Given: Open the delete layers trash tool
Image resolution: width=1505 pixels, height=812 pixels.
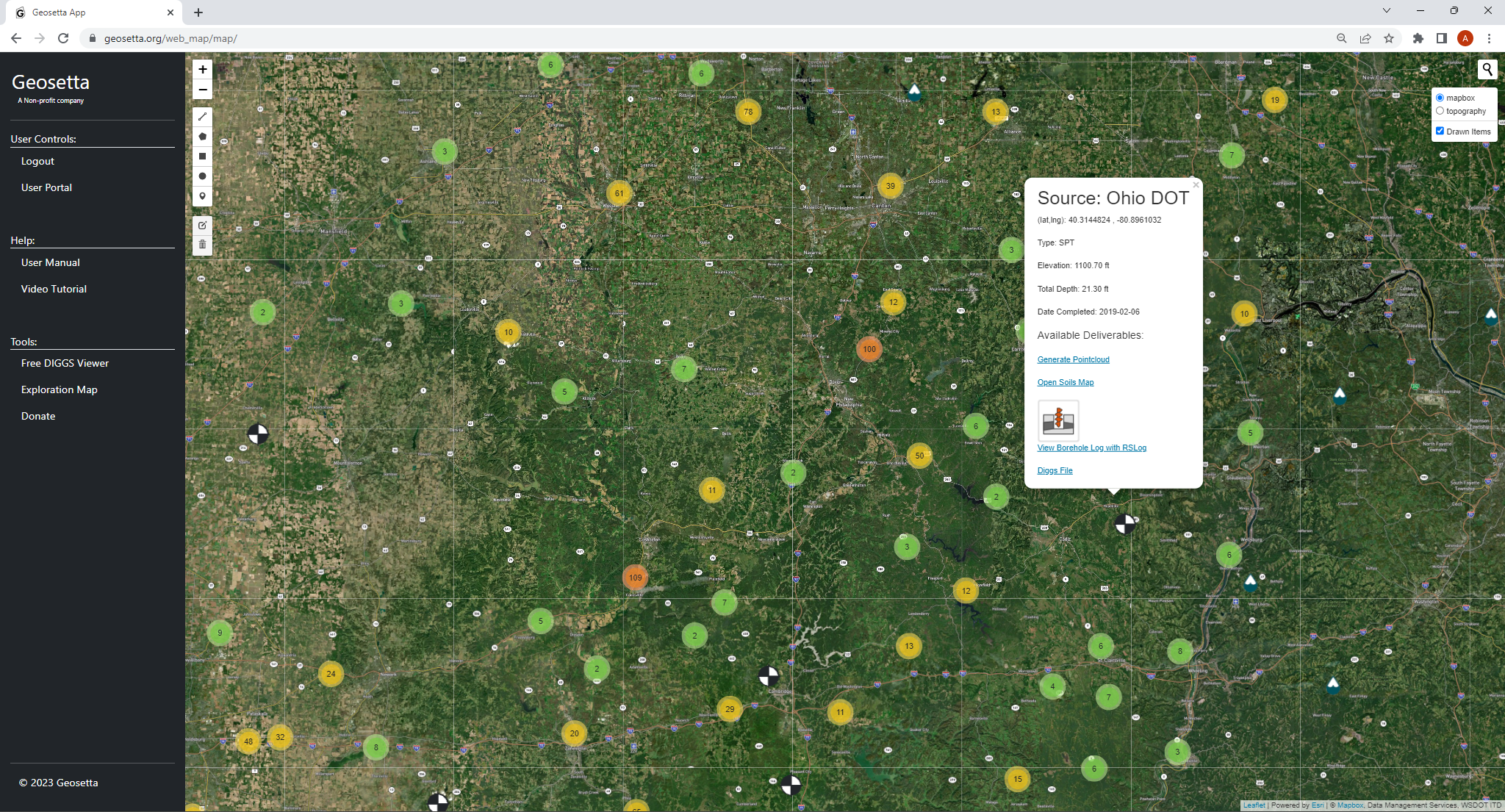Looking at the screenshot, I should tap(203, 245).
